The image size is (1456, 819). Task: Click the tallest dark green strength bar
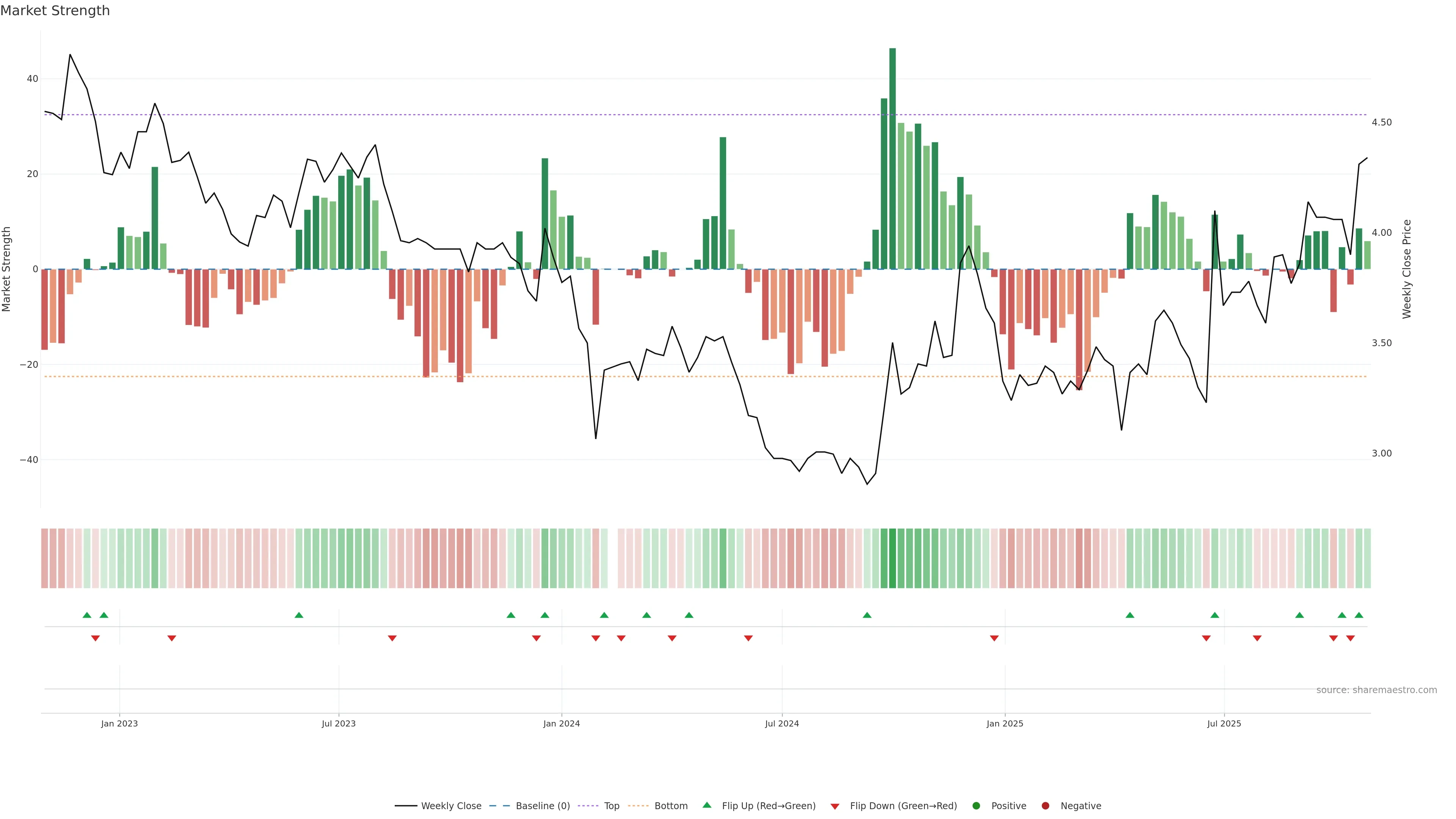pyautogui.click(x=893, y=158)
